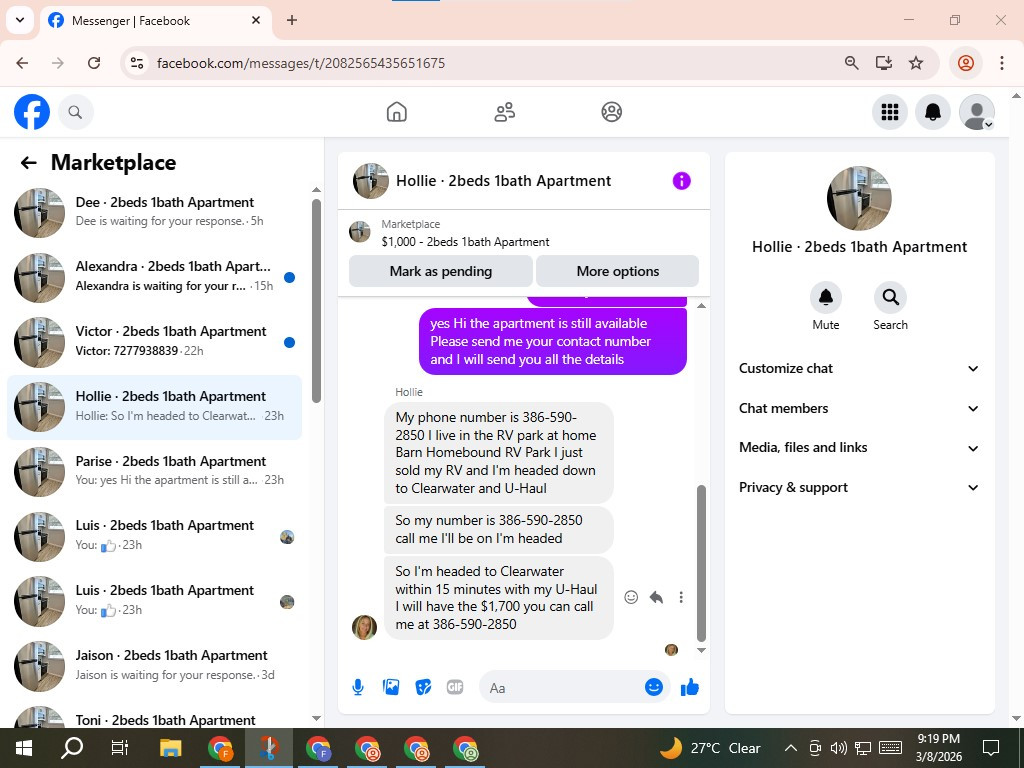This screenshot has height=768, width=1024.
Task: Focus the Aa message input field
Action: click(562, 688)
